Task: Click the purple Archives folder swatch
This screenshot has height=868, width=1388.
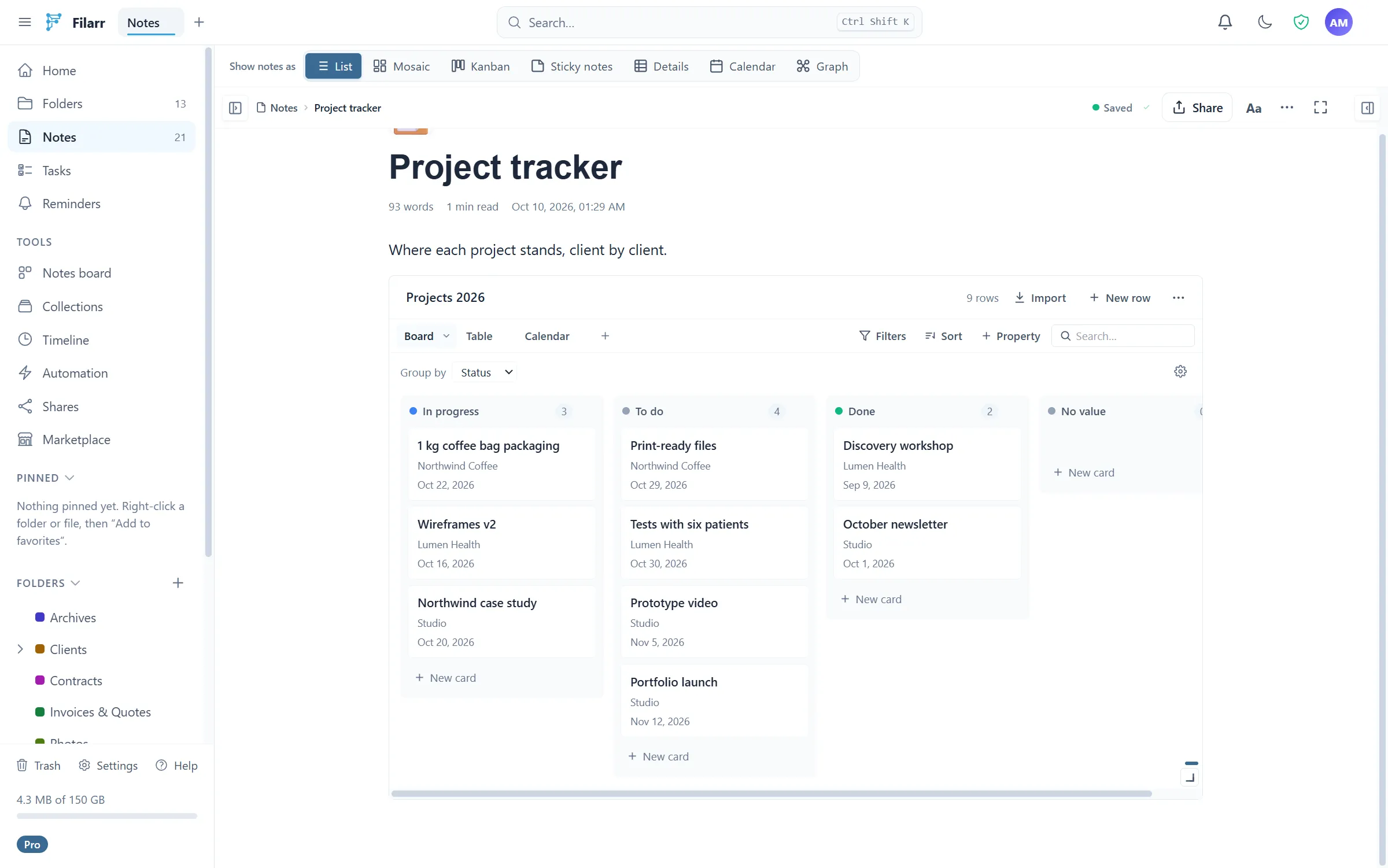Action: (x=40, y=618)
